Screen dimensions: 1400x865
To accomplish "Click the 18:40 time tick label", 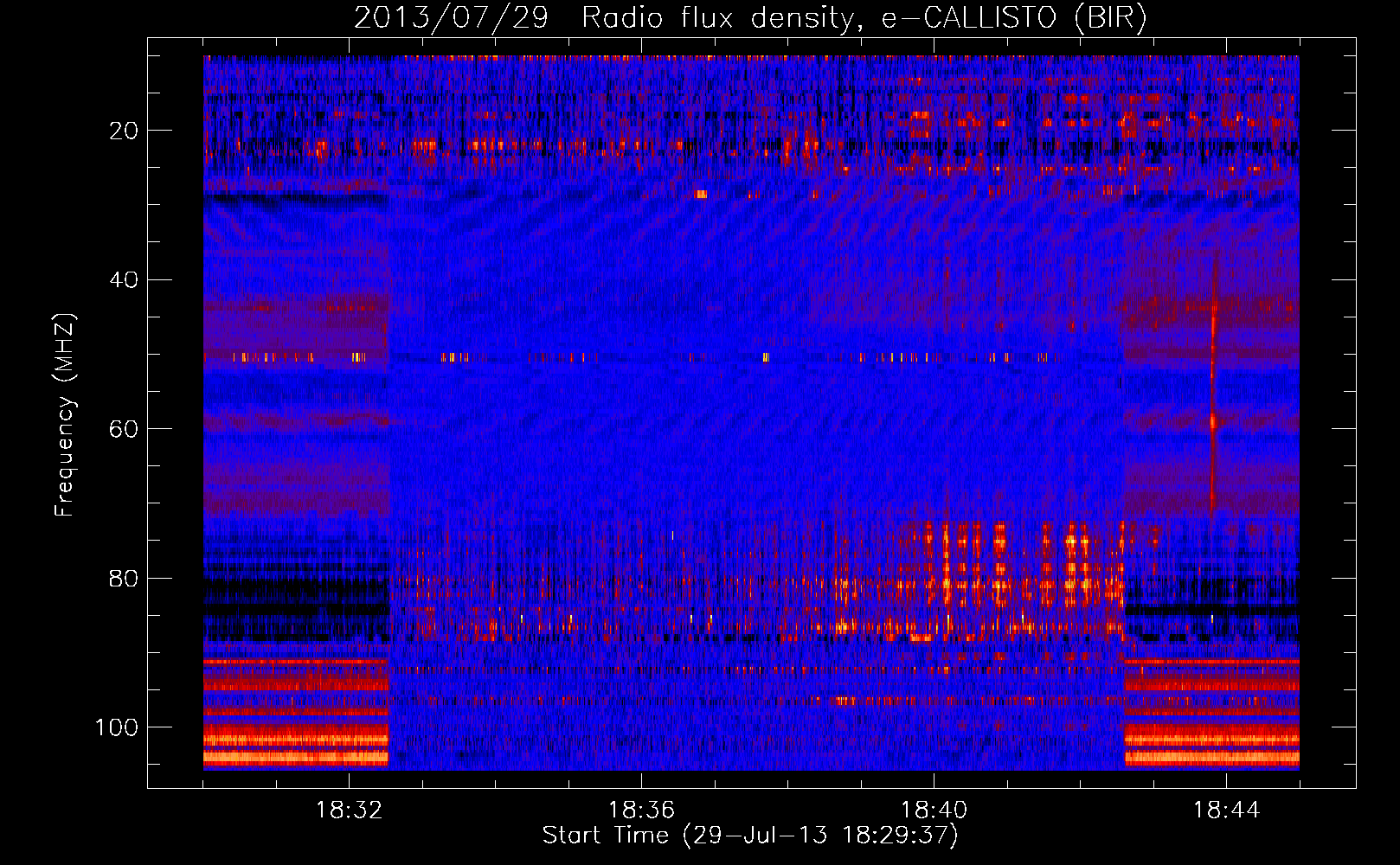I will click(x=934, y=811).
